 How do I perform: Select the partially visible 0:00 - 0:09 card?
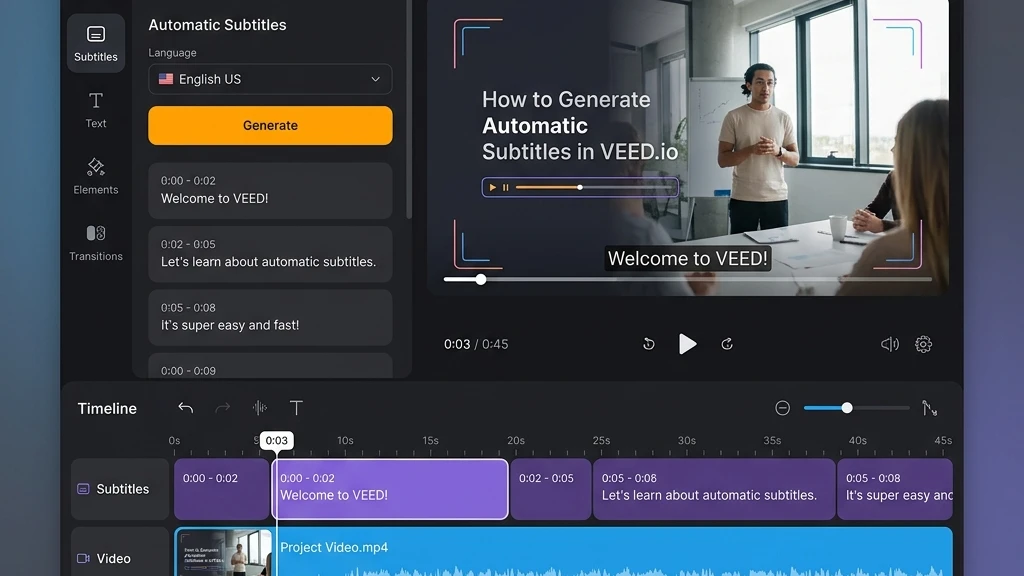point(270,366)
